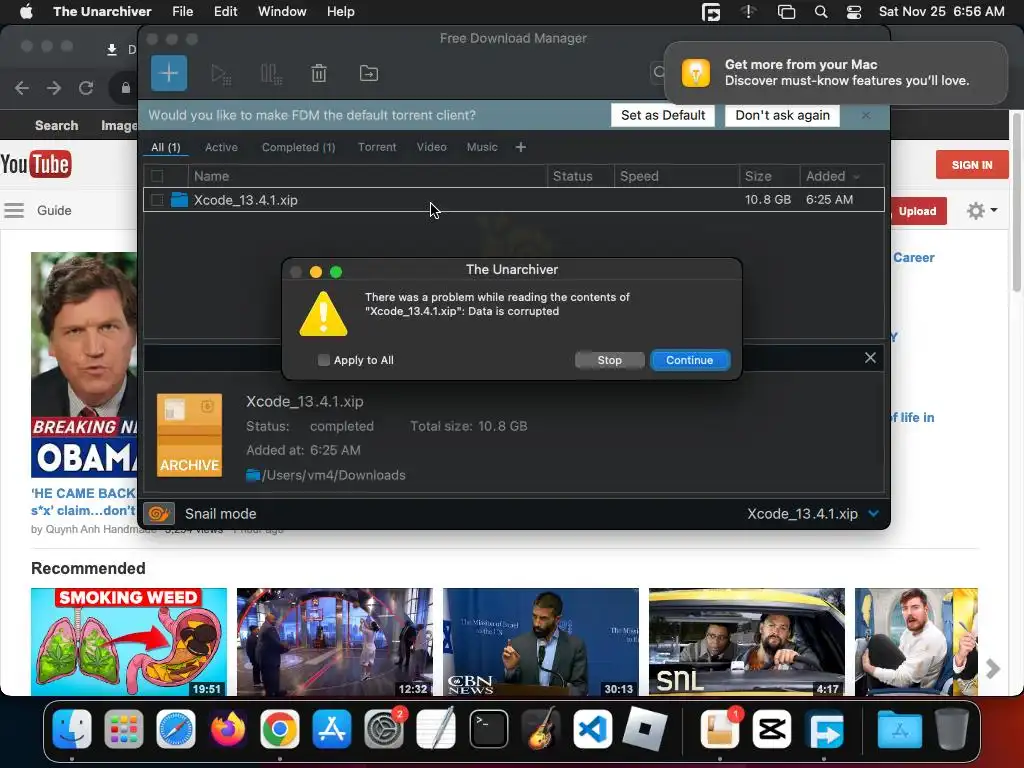1024x768 pixels.
Task: Open the YouTube Guide hamburger menu
Action: [x=14, y=210]
